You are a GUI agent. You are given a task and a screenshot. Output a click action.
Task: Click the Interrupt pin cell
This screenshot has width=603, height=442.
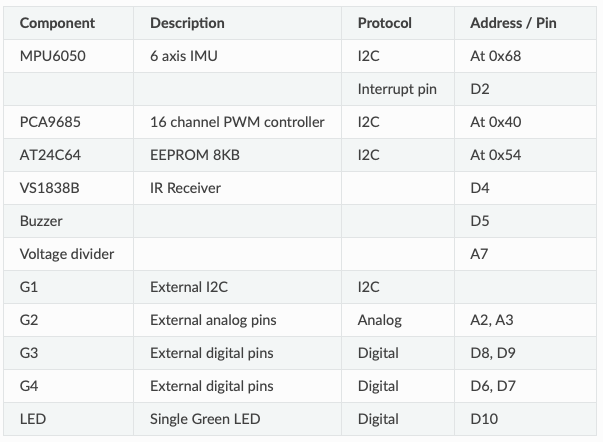coord(397,89)
